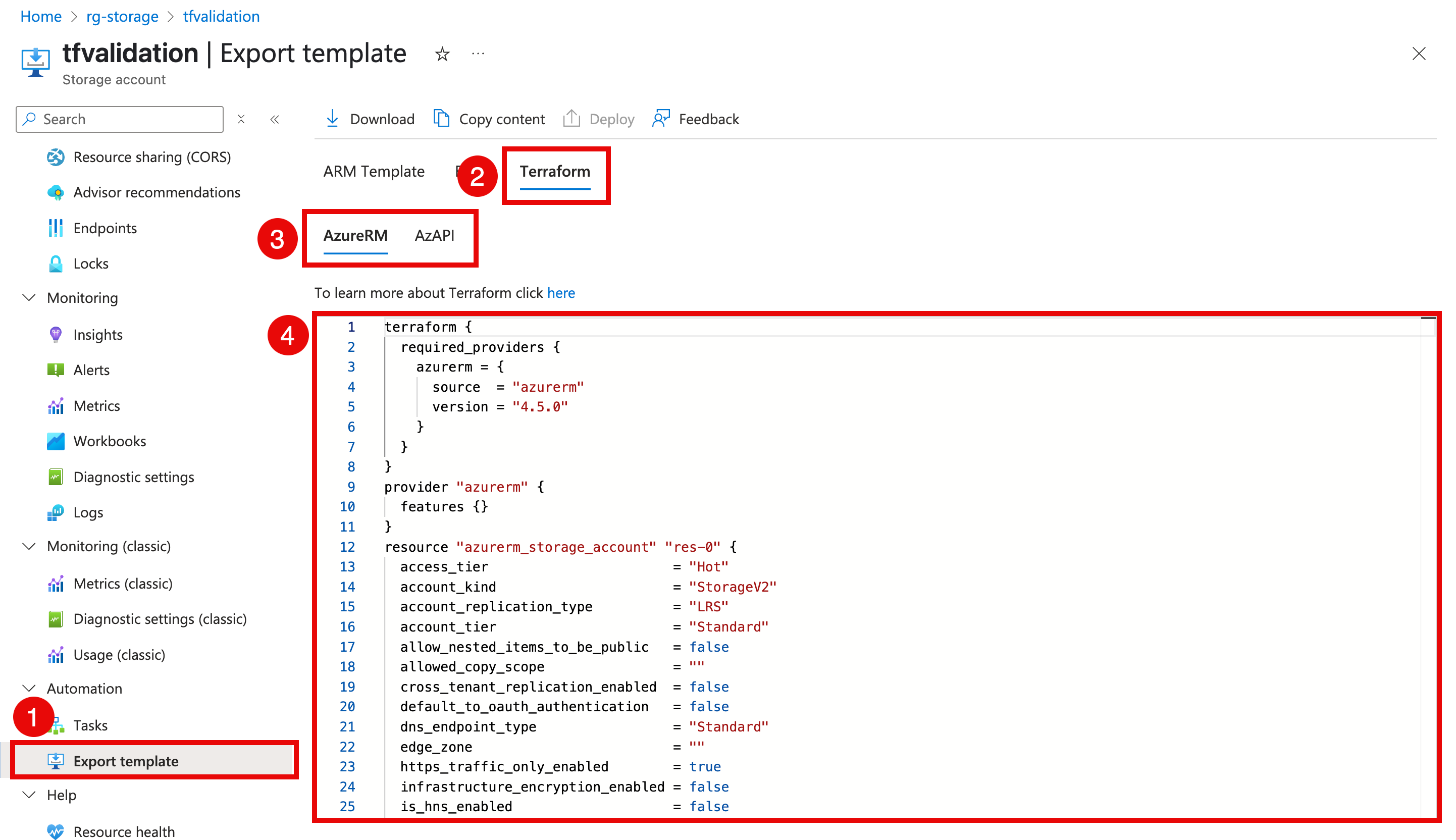Click the Logs icon
Screen dimensions: 1456x840
[x=56, y=512]
